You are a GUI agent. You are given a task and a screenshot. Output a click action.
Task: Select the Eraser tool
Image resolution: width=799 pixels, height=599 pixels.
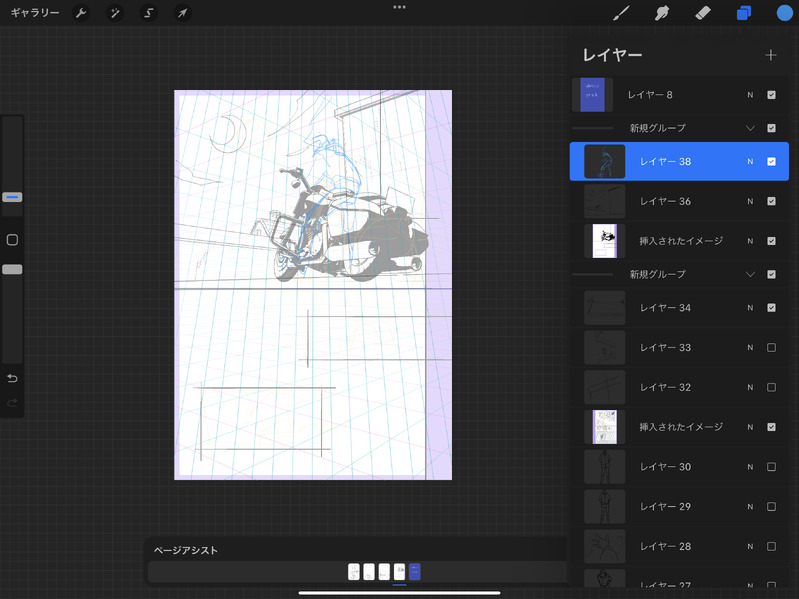701,13
